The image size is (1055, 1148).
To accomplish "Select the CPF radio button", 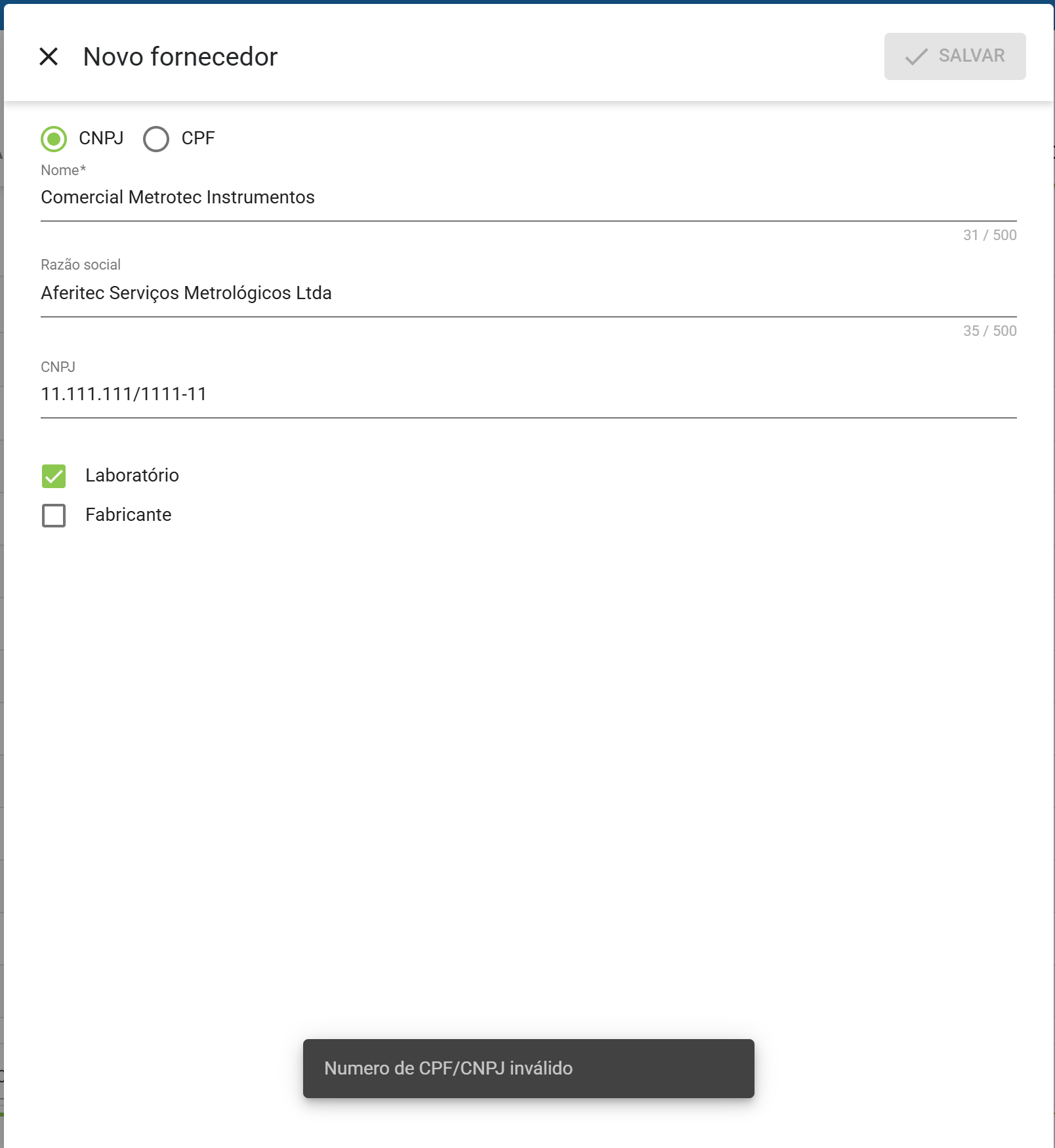I will coord(156,138).
